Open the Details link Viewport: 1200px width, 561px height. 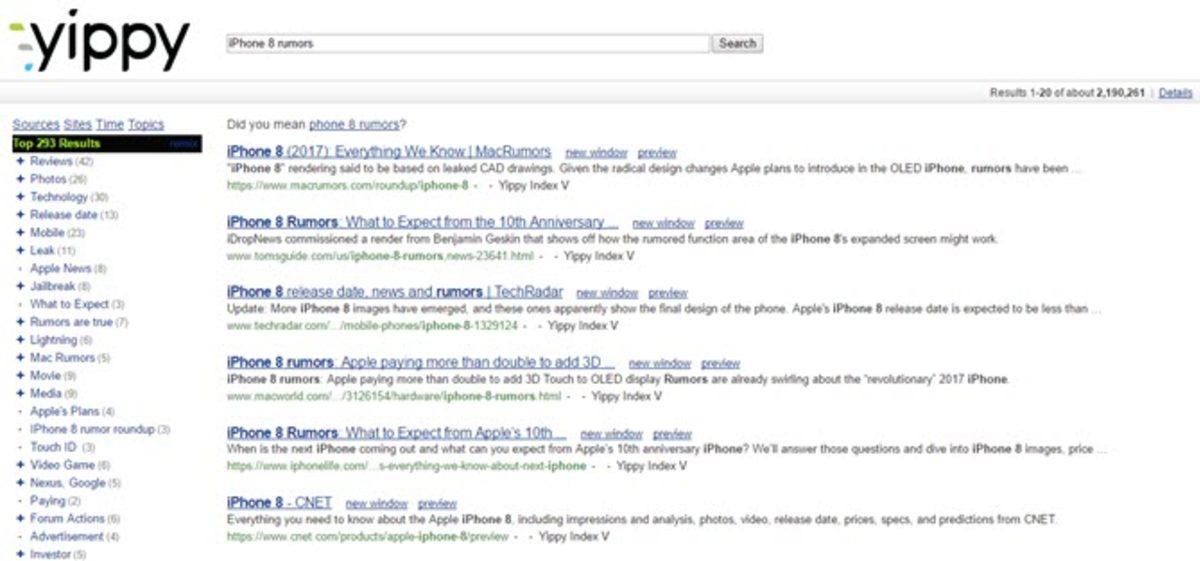pos(1176,92)
